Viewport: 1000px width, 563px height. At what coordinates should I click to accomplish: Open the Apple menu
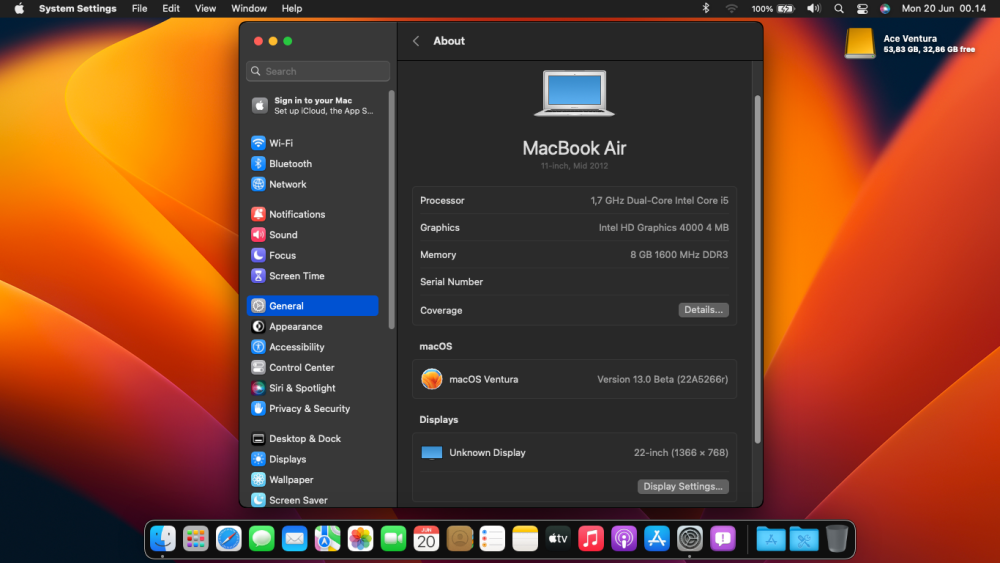coord(19,8)
